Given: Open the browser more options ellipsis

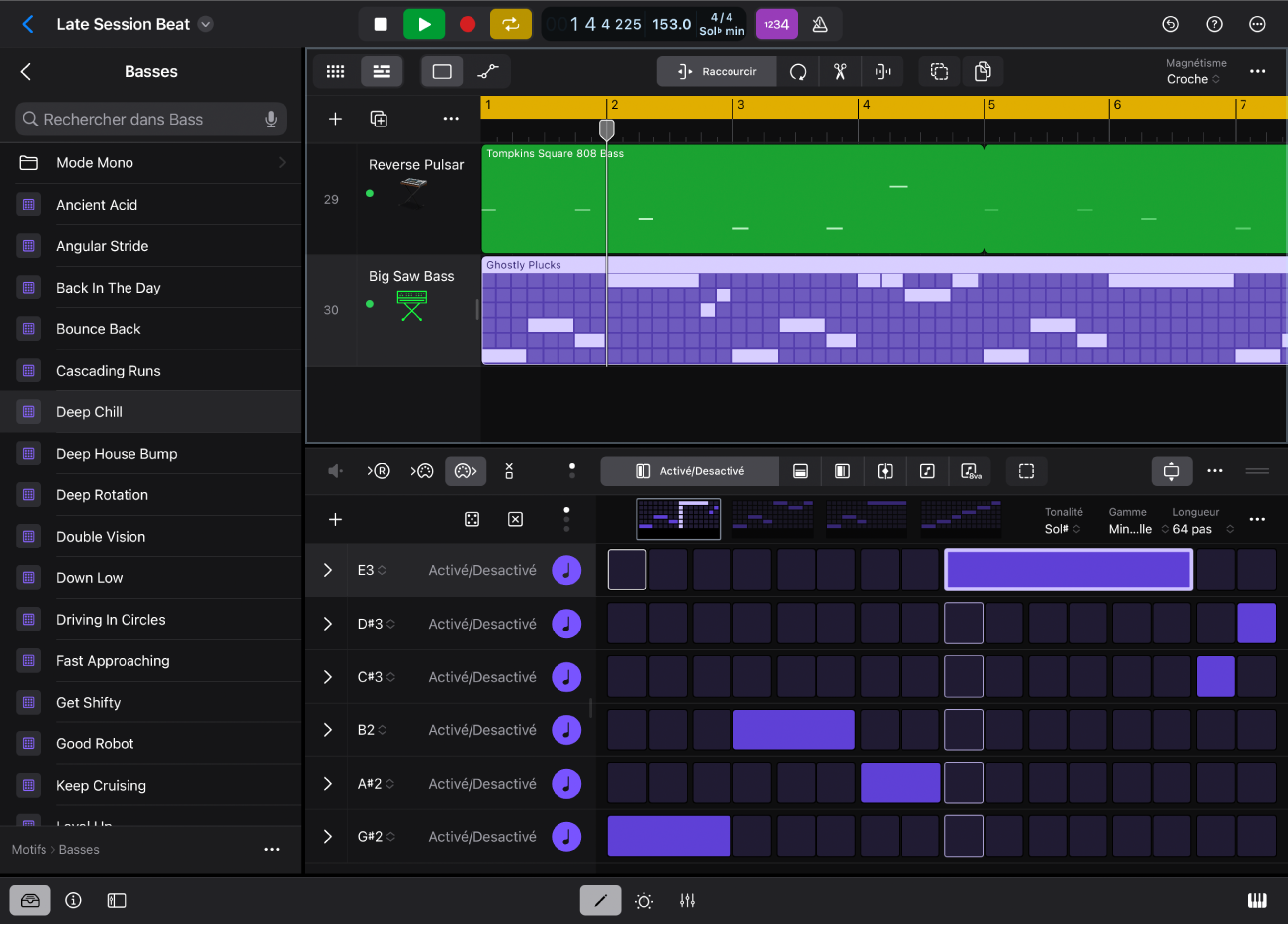Looking at the screenshot, I should point(272,849).
